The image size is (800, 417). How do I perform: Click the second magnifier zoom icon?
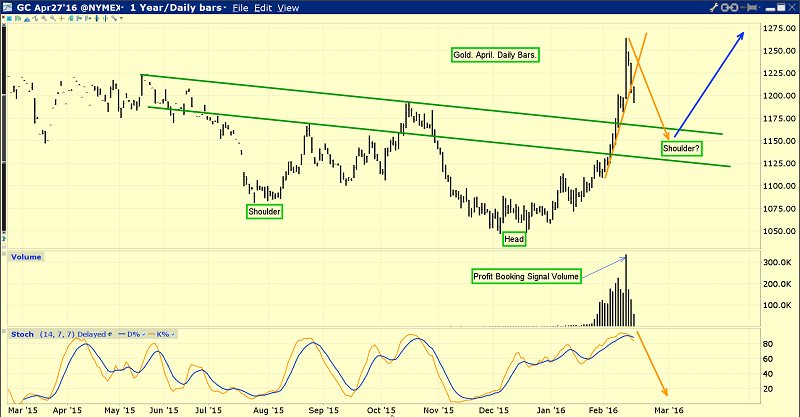(x=53, y=18)
